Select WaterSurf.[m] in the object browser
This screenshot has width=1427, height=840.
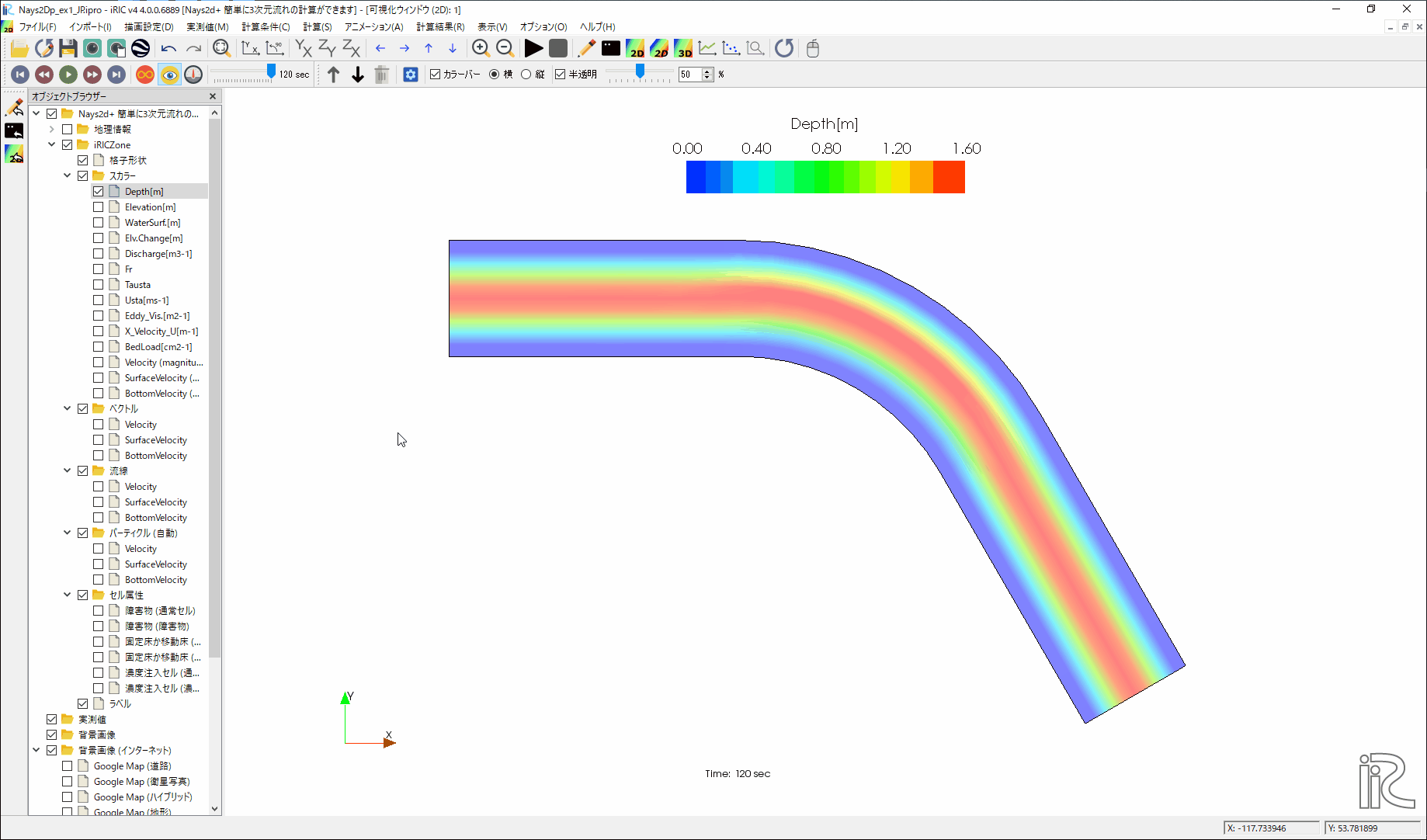[x=152, y=223]
